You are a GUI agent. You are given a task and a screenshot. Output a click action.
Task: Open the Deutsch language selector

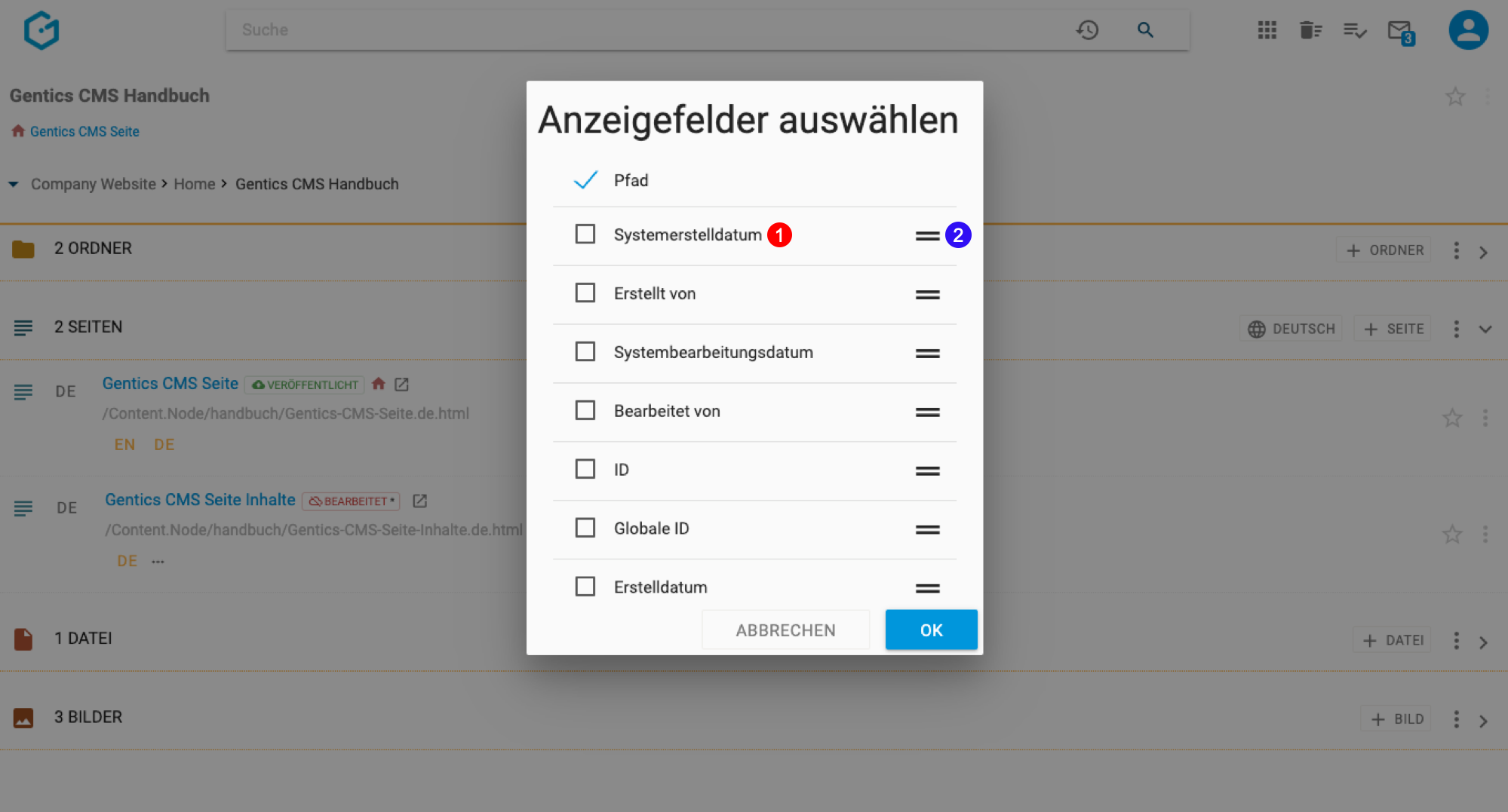pos(1291,329)
